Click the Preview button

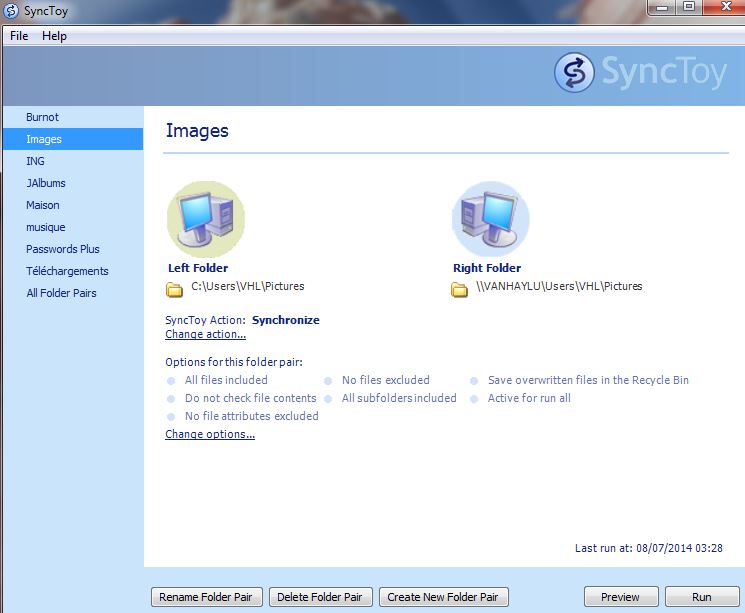tap(621, 597)
